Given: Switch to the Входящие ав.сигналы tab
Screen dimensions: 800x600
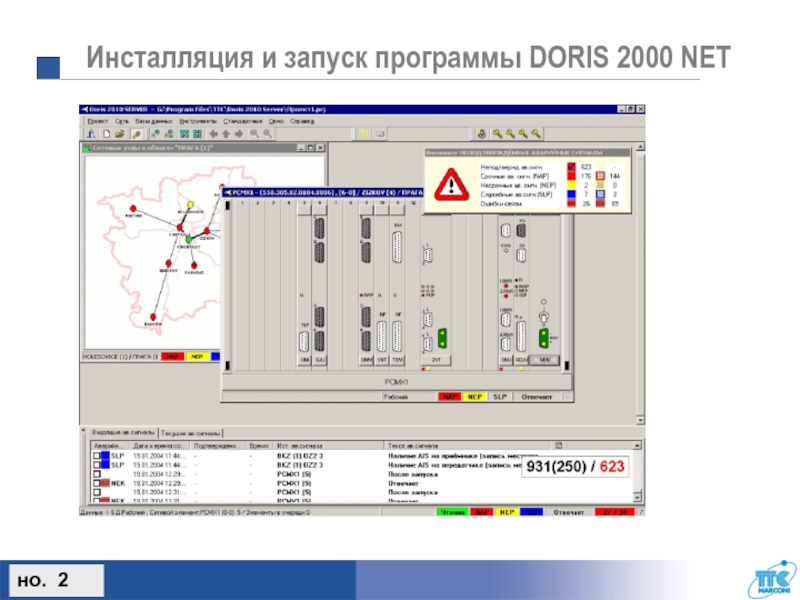Looking at the screenshot, I should 122,433.
